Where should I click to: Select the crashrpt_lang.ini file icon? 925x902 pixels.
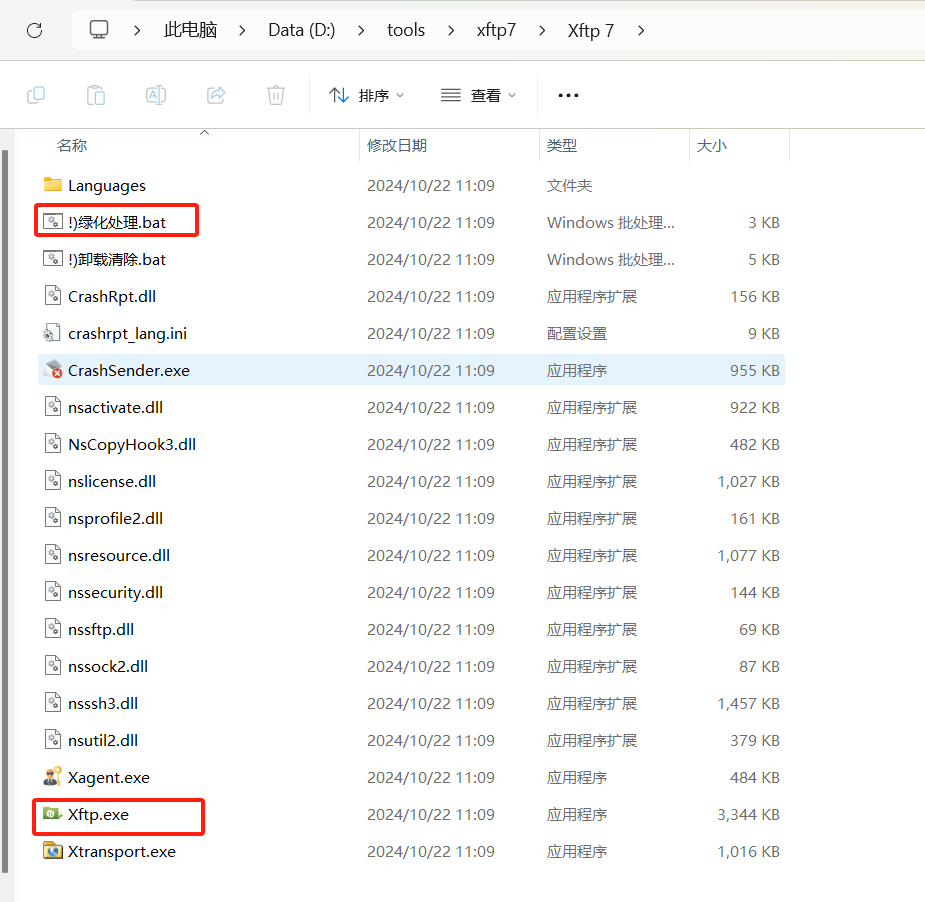coord(51,333)
